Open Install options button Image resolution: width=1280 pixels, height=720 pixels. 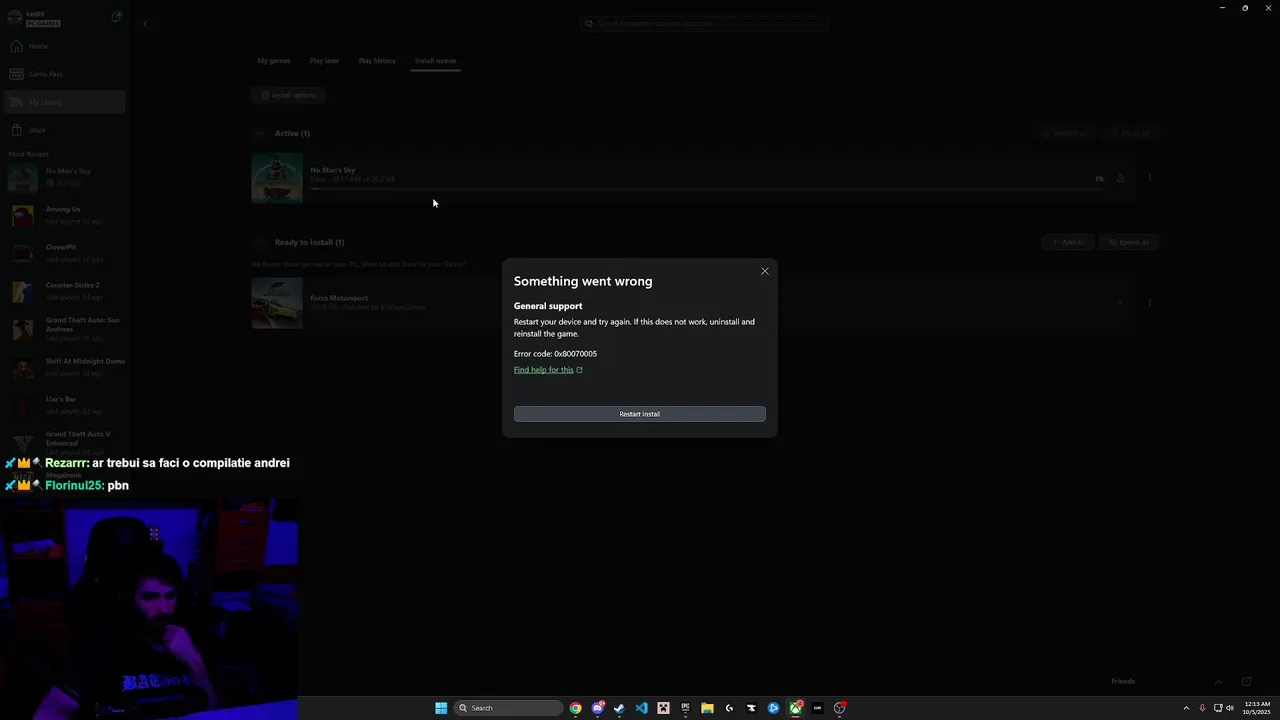click(288, 95)
